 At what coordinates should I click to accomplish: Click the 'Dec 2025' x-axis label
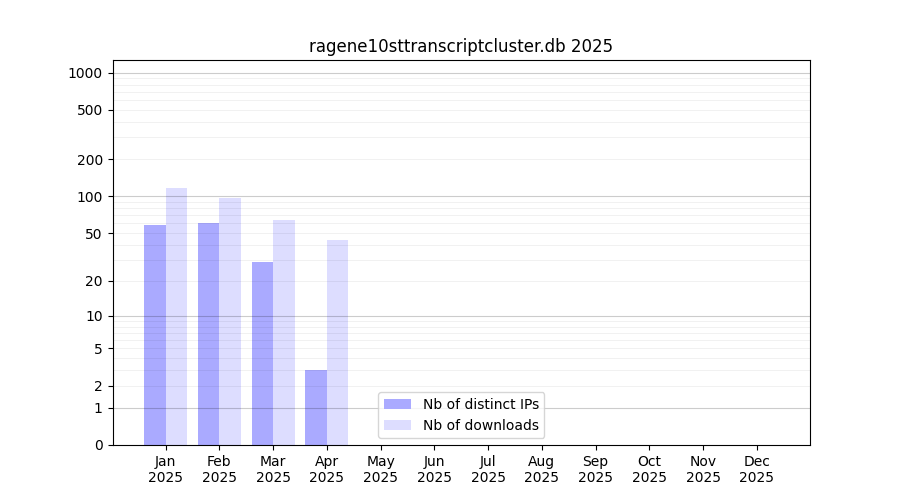tap(756, 469)
